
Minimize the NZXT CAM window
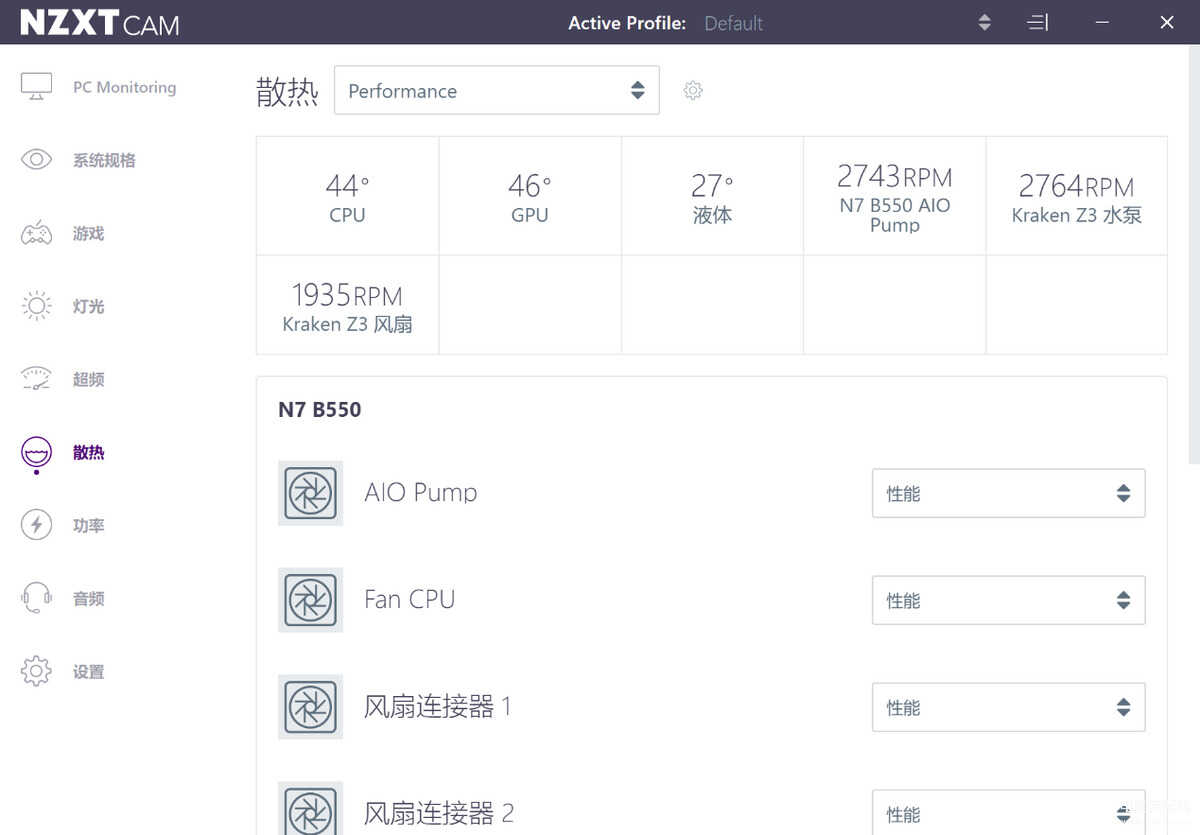pyautogui.click(x=1102, y=22)
